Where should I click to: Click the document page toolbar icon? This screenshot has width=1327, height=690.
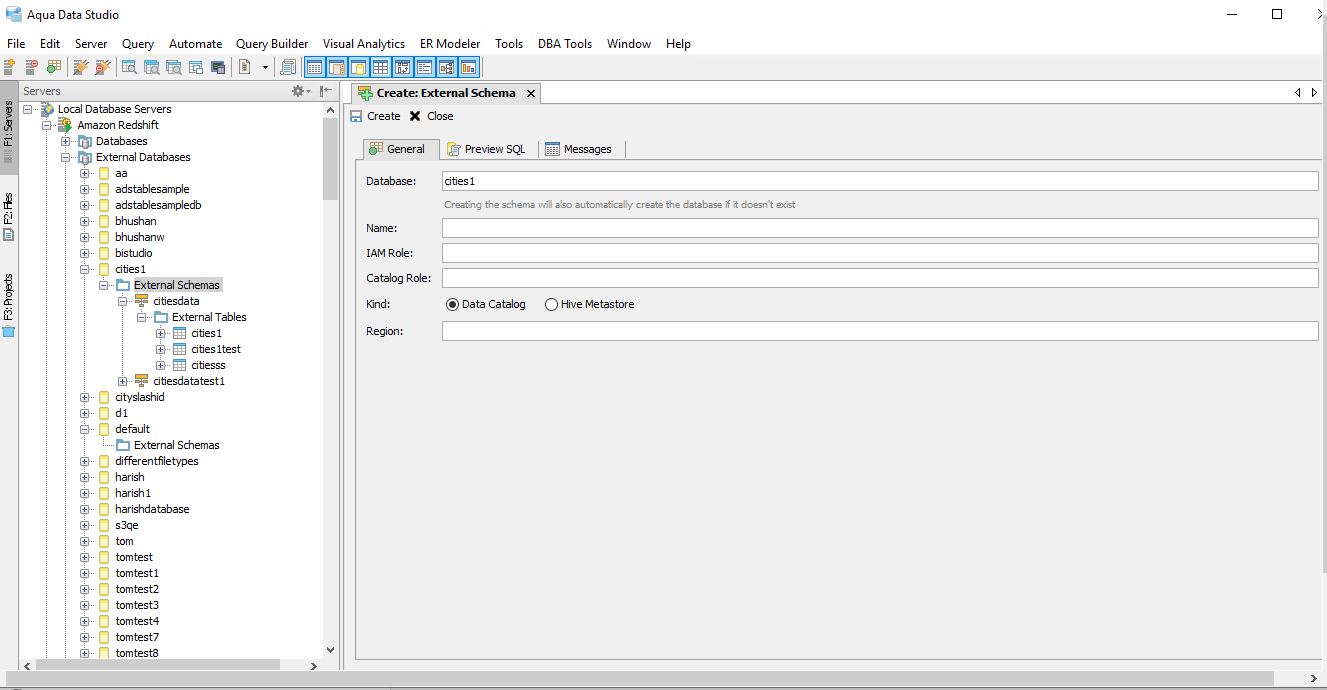(245, 67)
